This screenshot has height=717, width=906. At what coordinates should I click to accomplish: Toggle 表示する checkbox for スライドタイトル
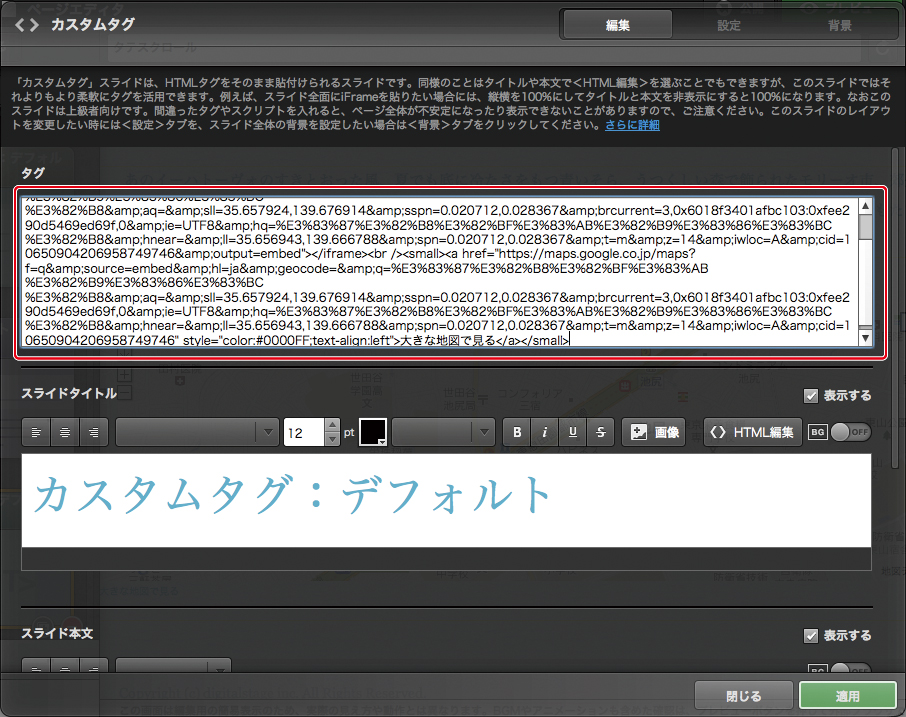pos(811,396)
